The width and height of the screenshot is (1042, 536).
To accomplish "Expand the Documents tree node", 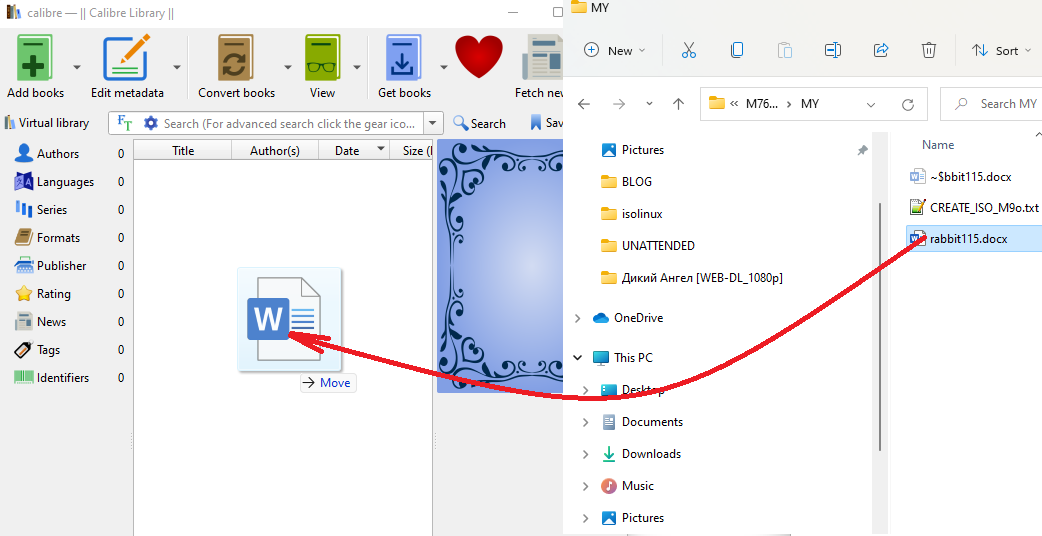I will [x=585, y=422].
